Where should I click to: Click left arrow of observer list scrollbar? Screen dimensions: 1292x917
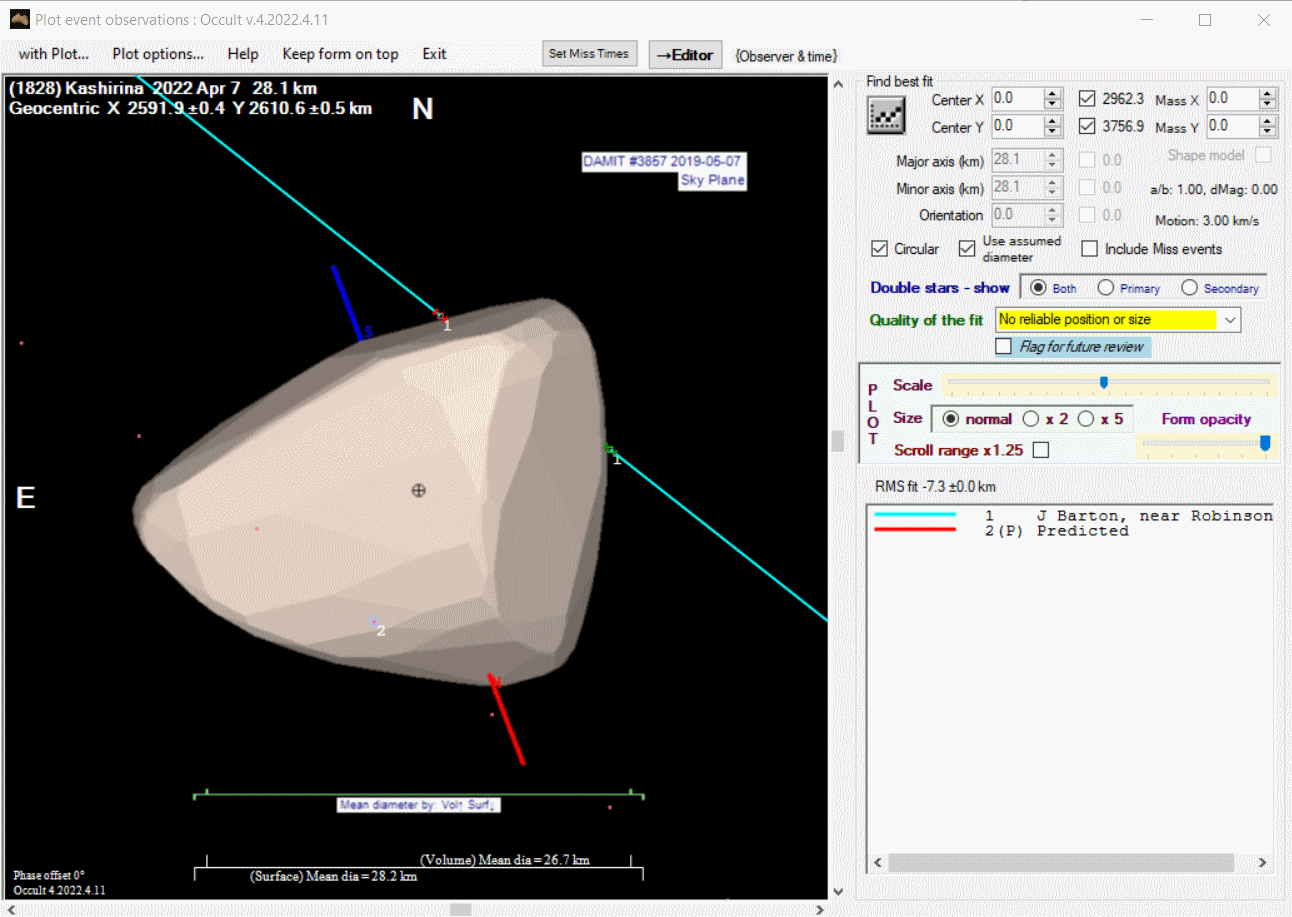point(878,862)
